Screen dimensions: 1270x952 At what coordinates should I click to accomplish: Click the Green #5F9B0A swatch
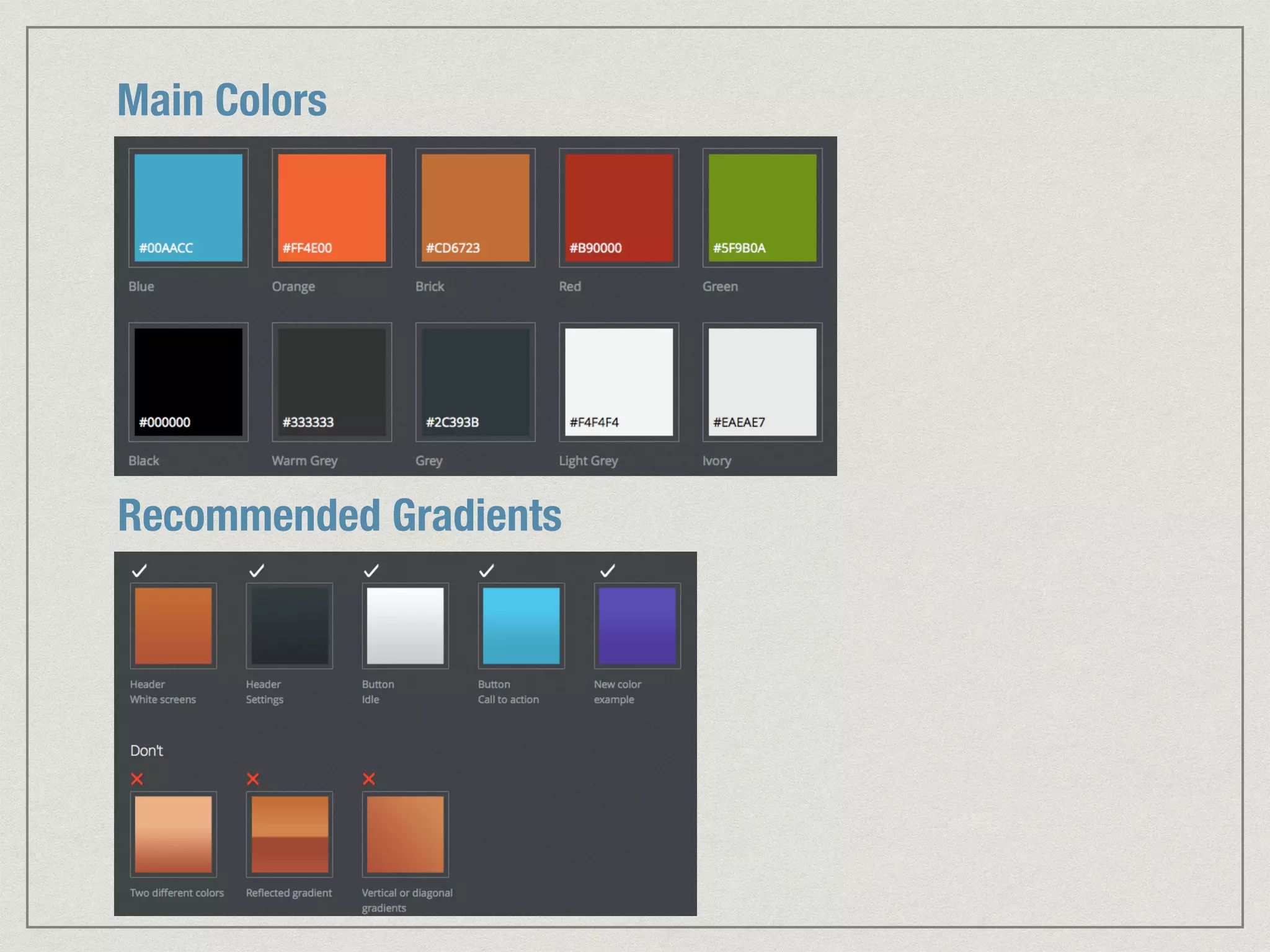(x=763, y=208)
